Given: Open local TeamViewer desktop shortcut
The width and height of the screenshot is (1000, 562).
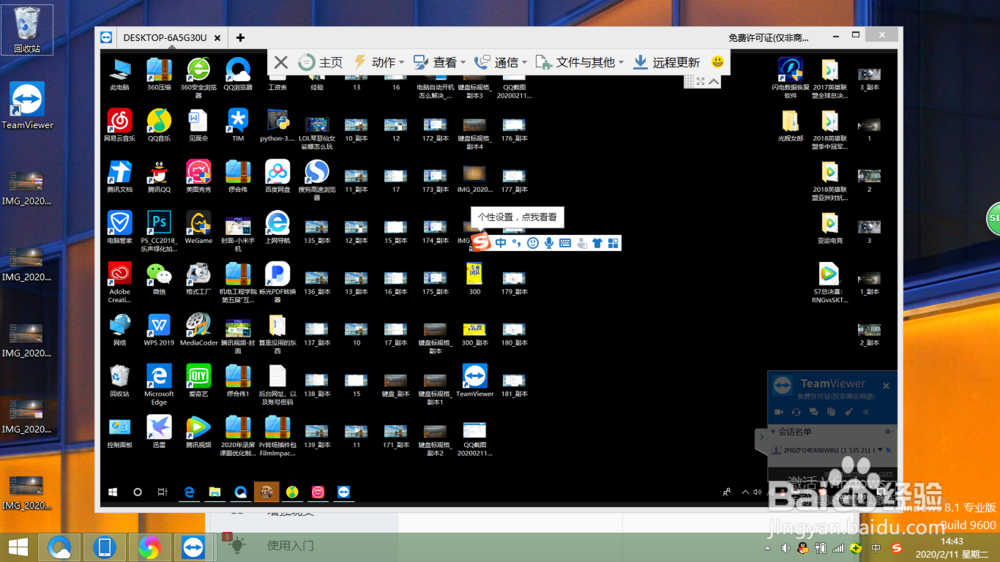Looking at the screenshot, I should pyautogui.click(x=27, y=105).
